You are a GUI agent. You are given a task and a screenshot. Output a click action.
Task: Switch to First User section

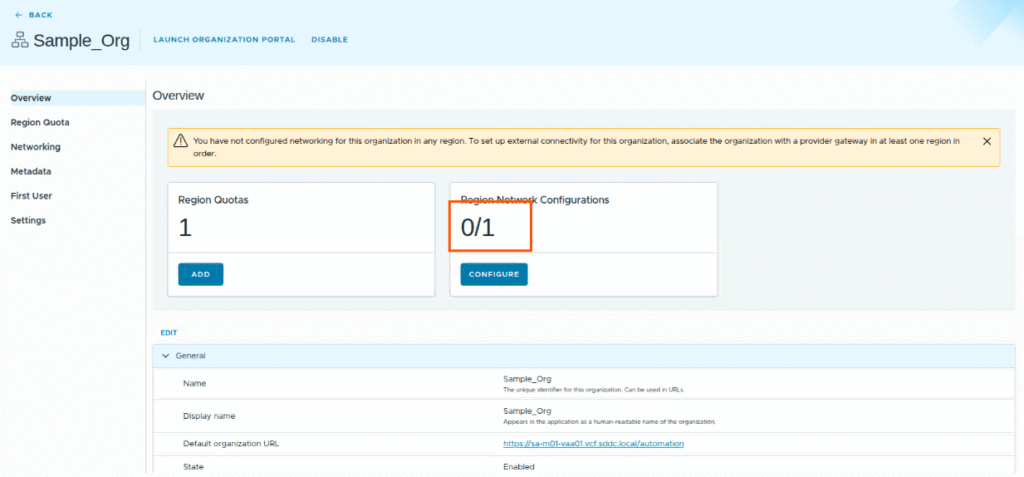(x=31, y=196)
